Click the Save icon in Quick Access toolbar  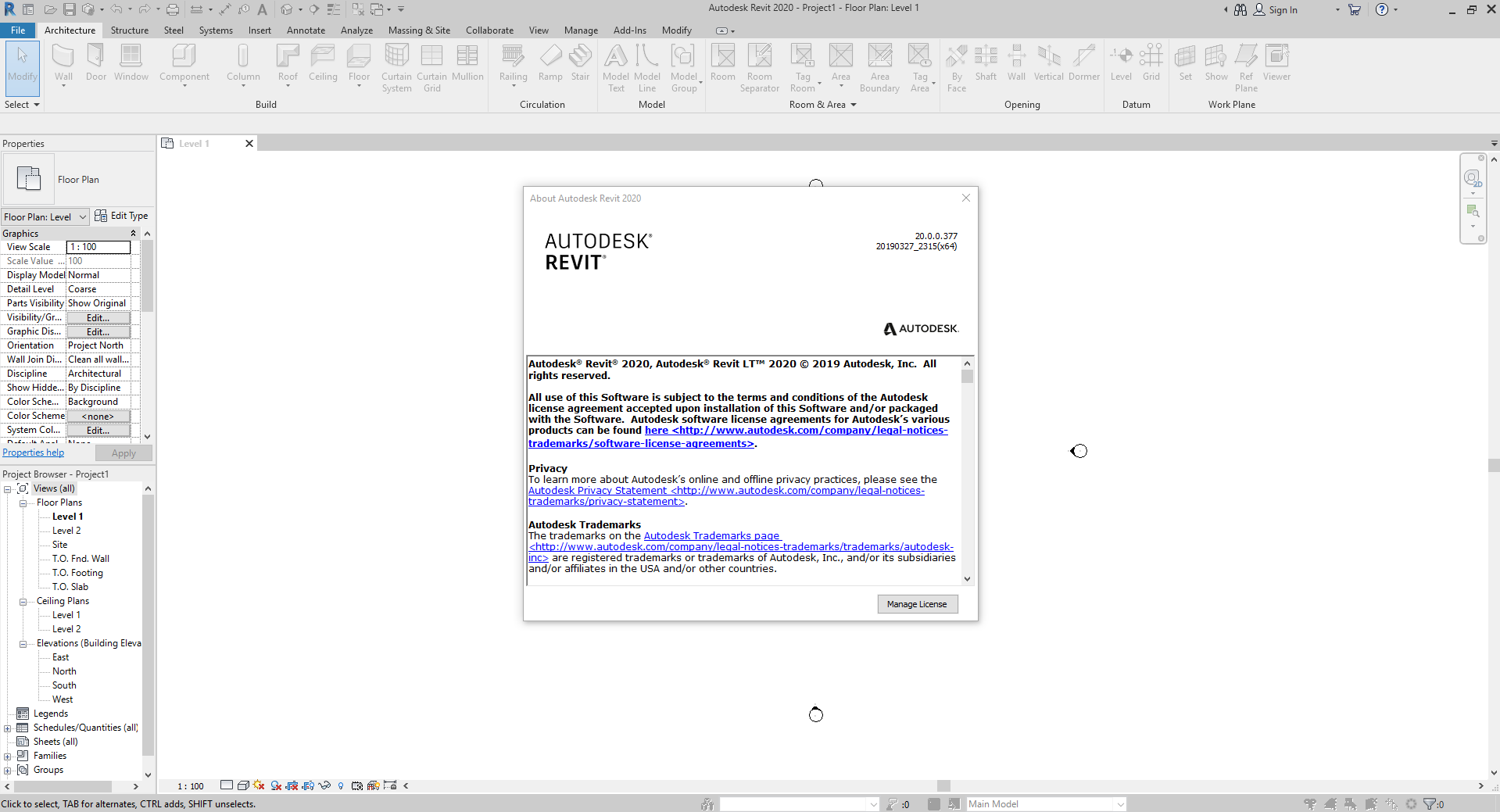point(69,9)
